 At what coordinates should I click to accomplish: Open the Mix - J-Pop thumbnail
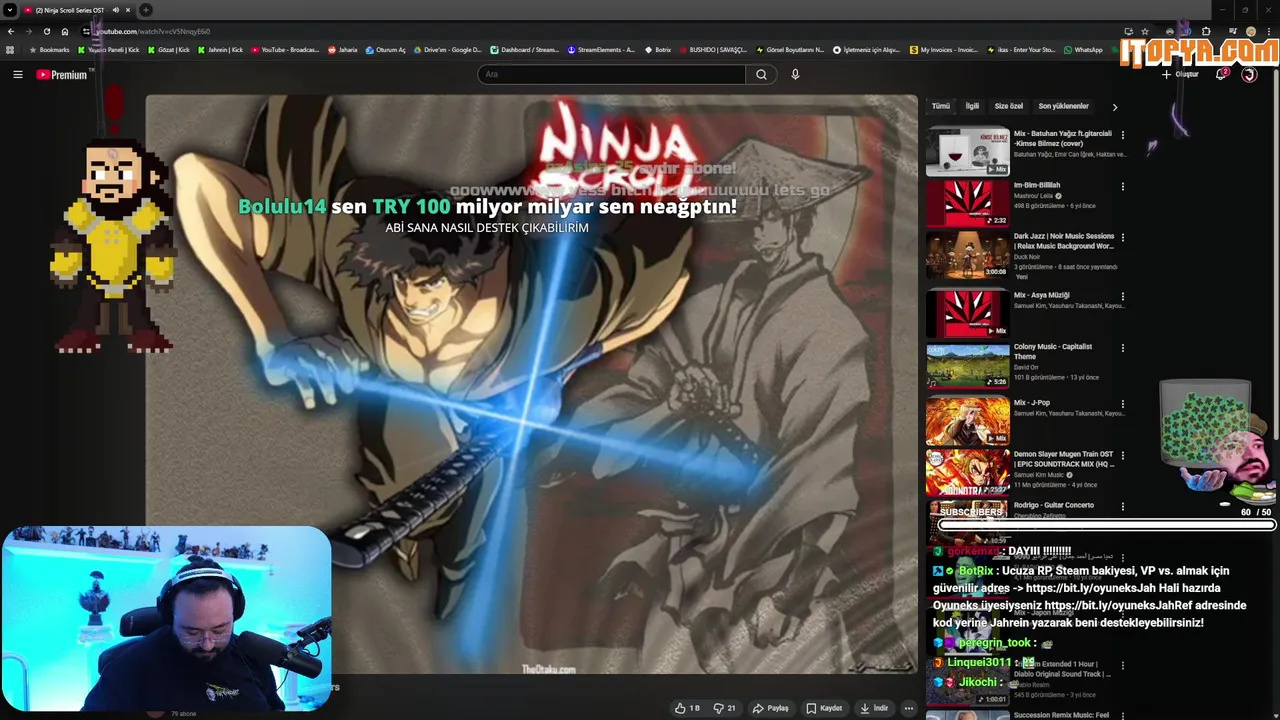click(x=967, y=420)
